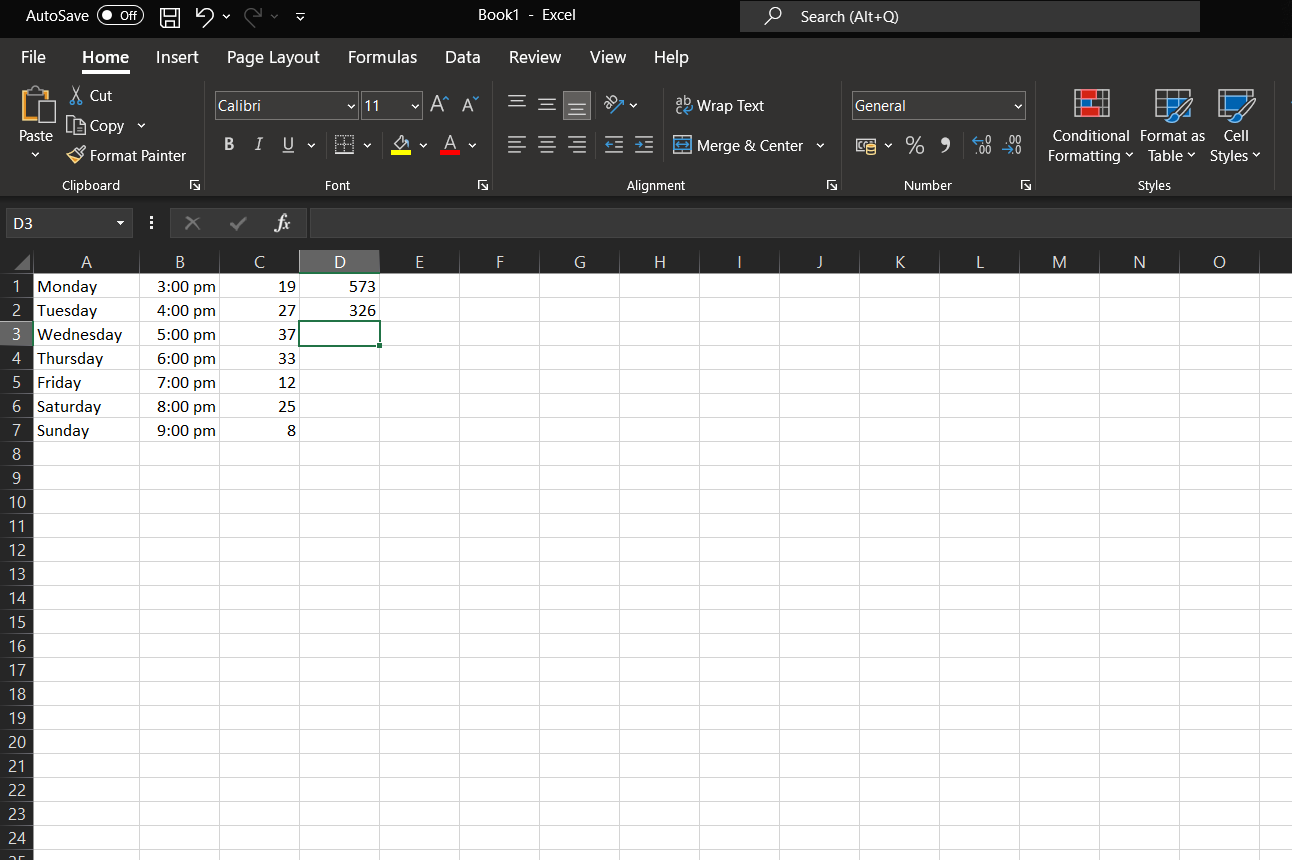This screenshot has height=860, width=1292.
Task: Open the Paste options arrow
Action: [x=36, y=155]
